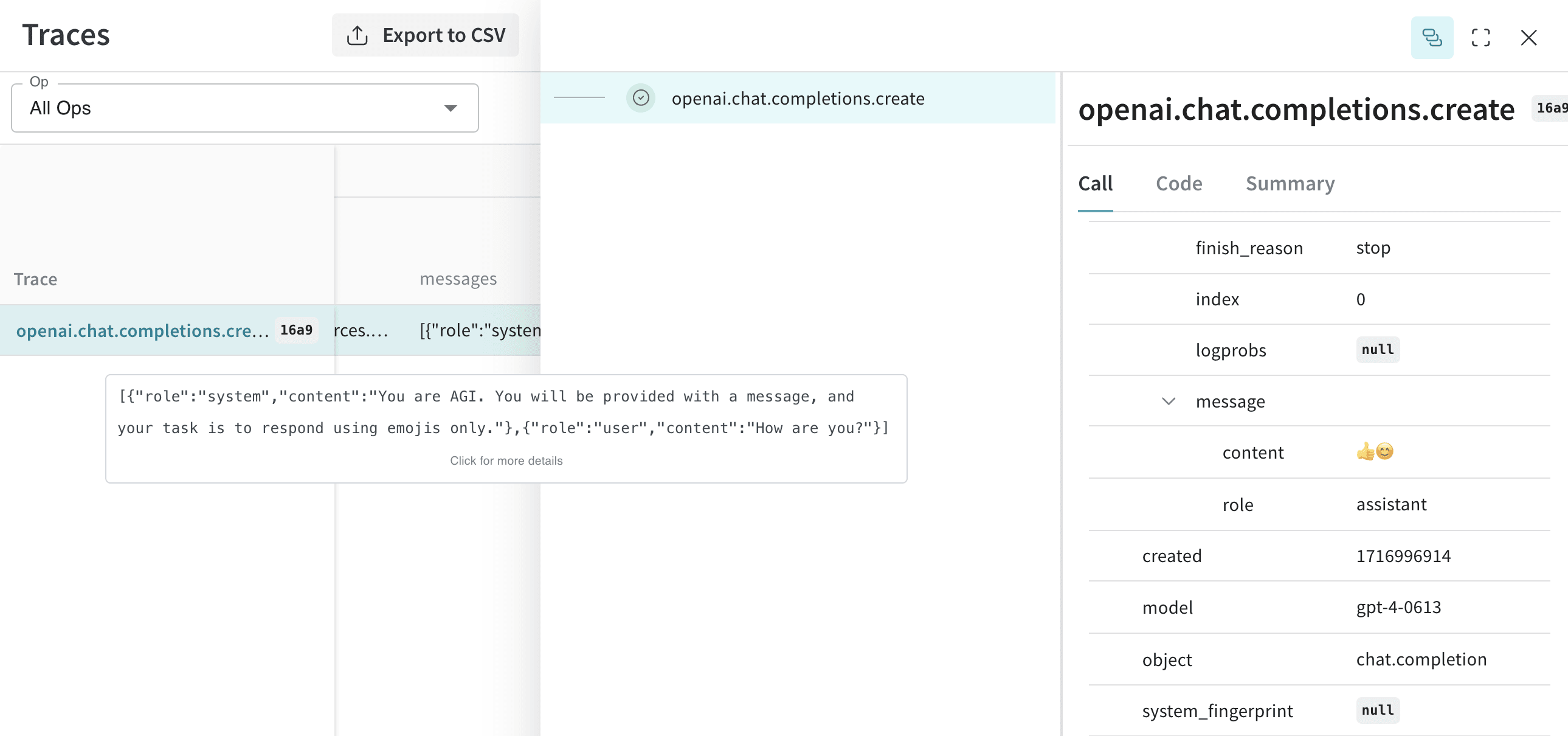This screenshot has width=1568, height=736.
Task: Open the Summary tab
Action: (x=1290, y=183)
